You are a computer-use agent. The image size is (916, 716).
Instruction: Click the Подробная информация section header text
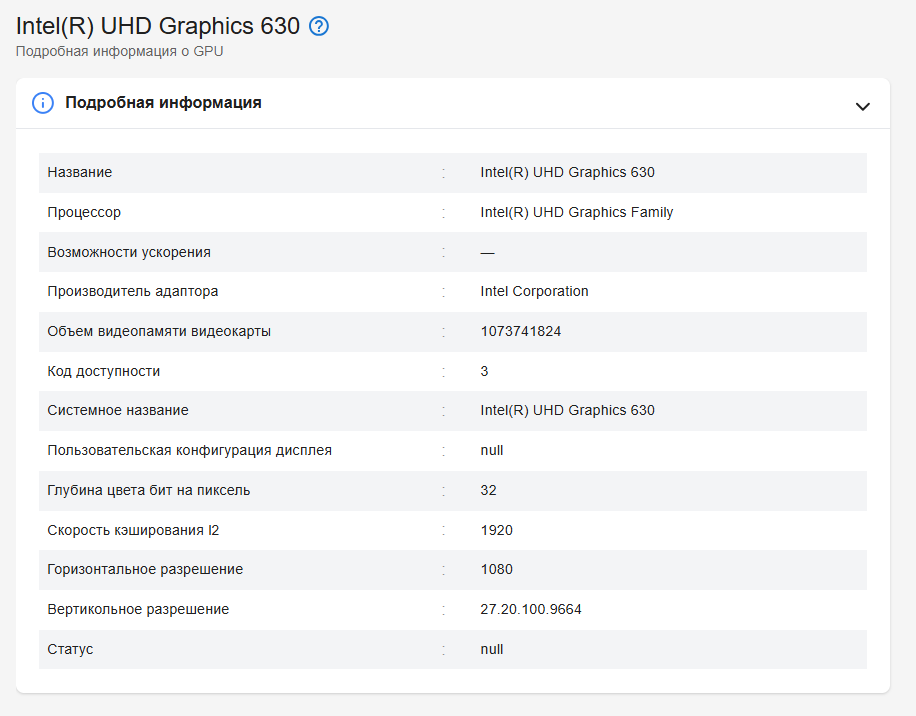click(163, 103)
